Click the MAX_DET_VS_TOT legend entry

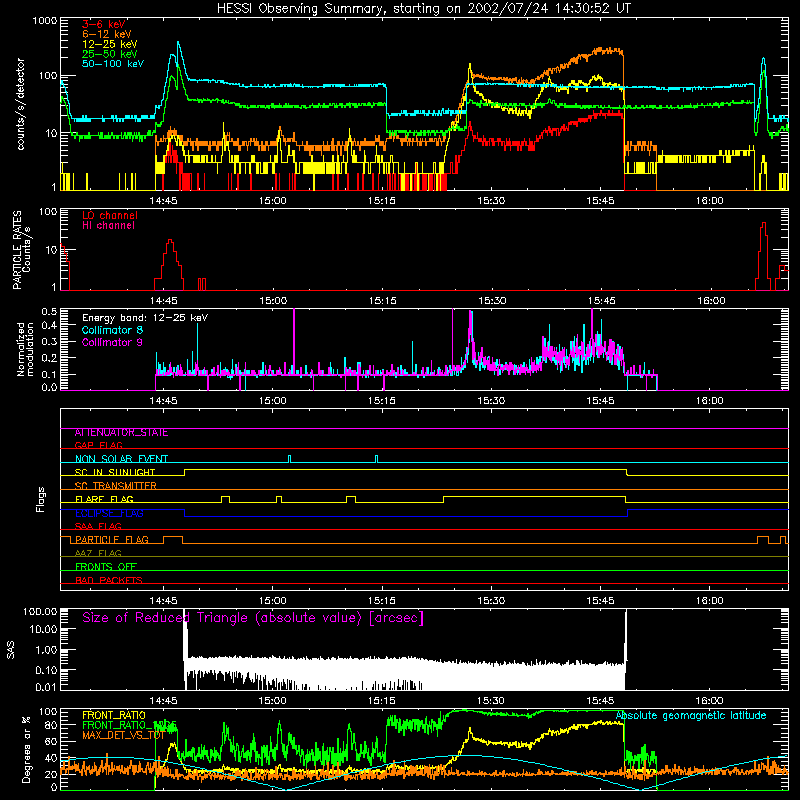coord(123,735)
